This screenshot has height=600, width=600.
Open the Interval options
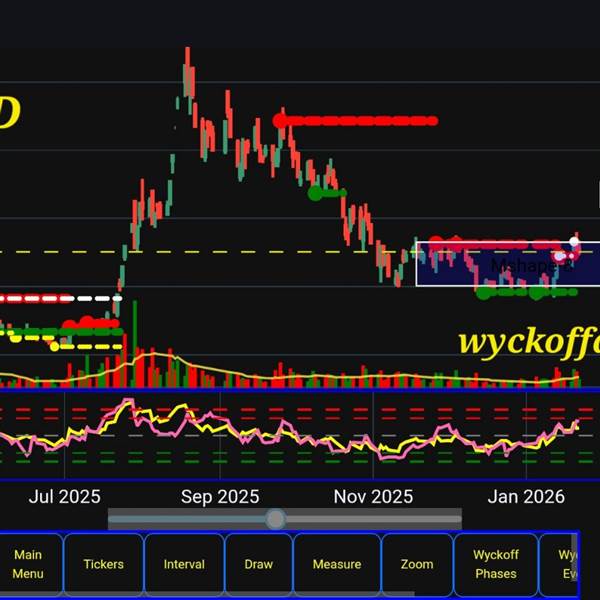point(184,564)
